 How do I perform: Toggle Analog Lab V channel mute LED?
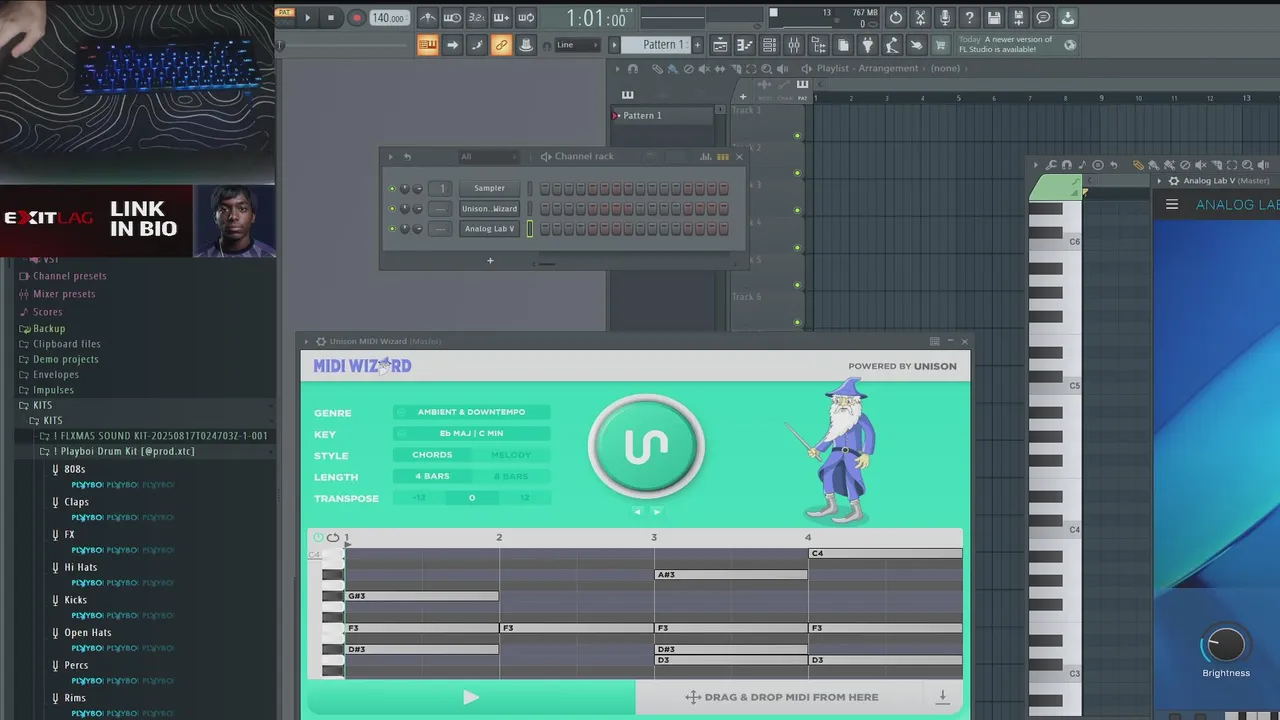point(392,229)
